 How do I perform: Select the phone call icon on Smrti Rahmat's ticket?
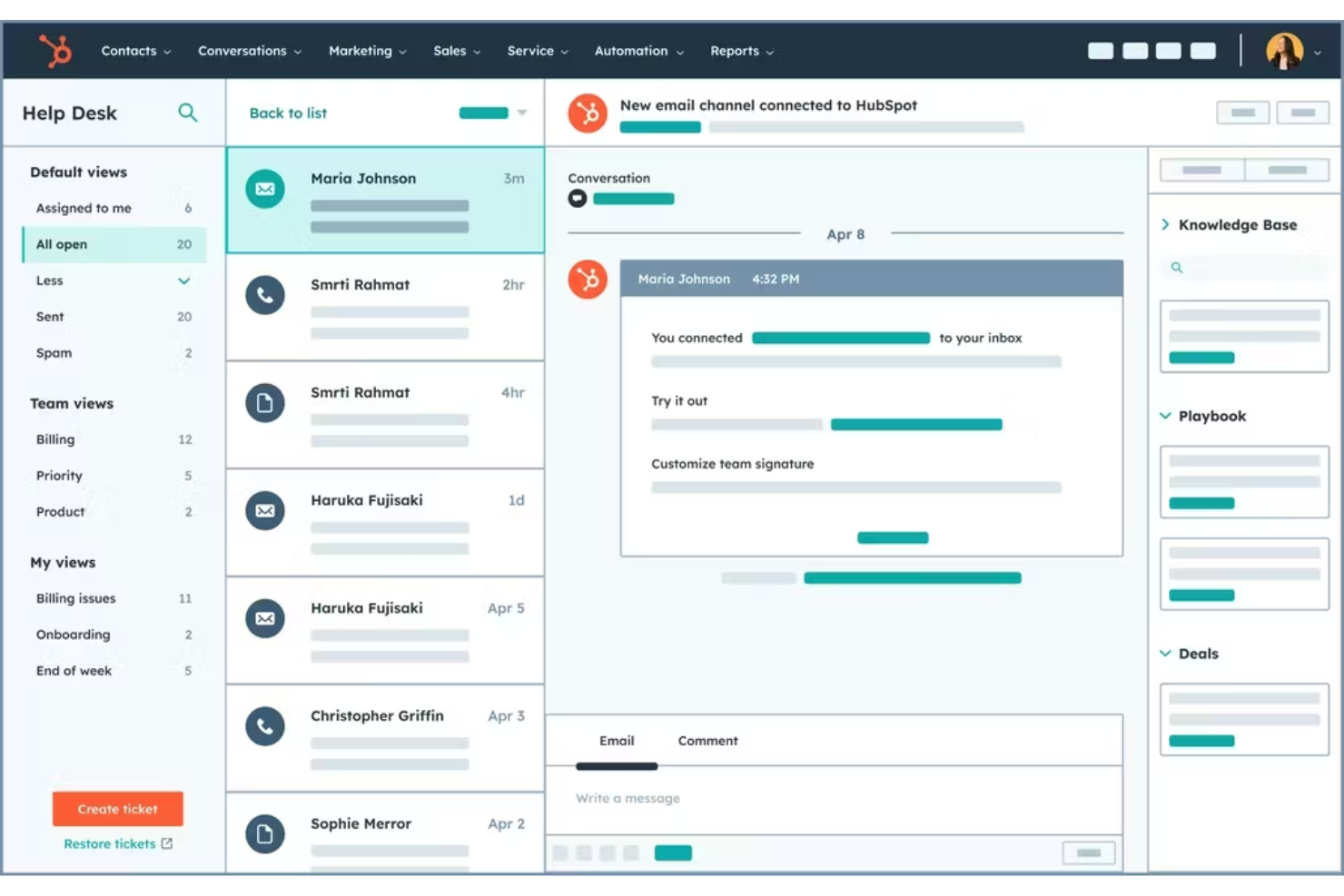click(264, 295)
